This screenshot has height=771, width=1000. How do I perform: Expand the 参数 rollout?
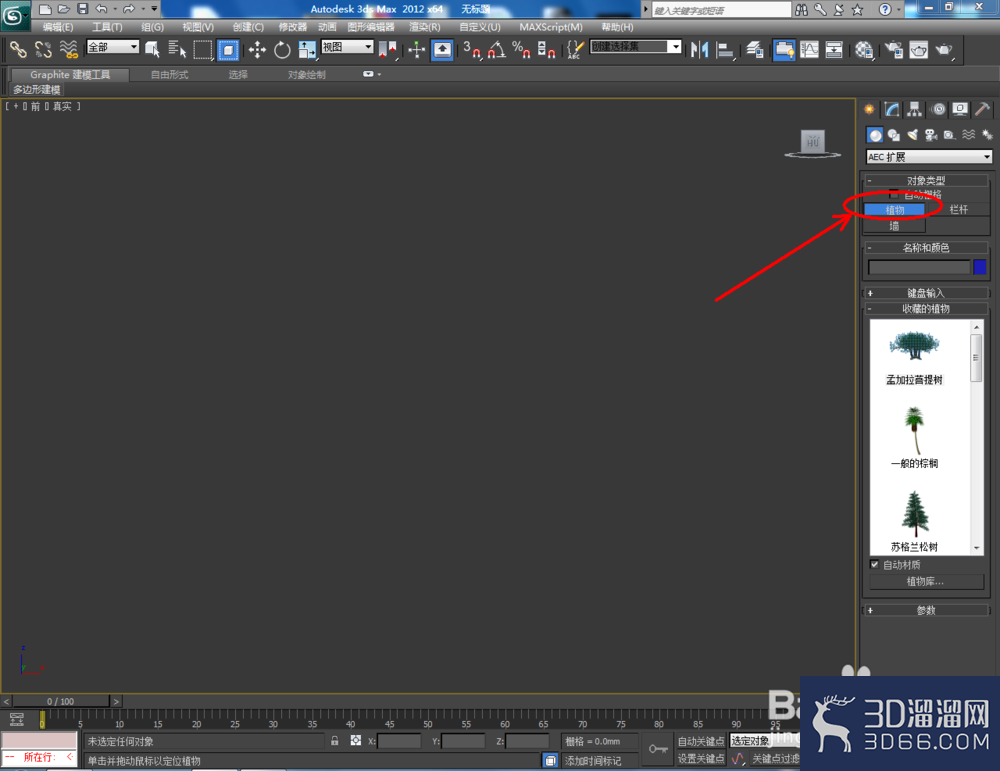[926, 610]
